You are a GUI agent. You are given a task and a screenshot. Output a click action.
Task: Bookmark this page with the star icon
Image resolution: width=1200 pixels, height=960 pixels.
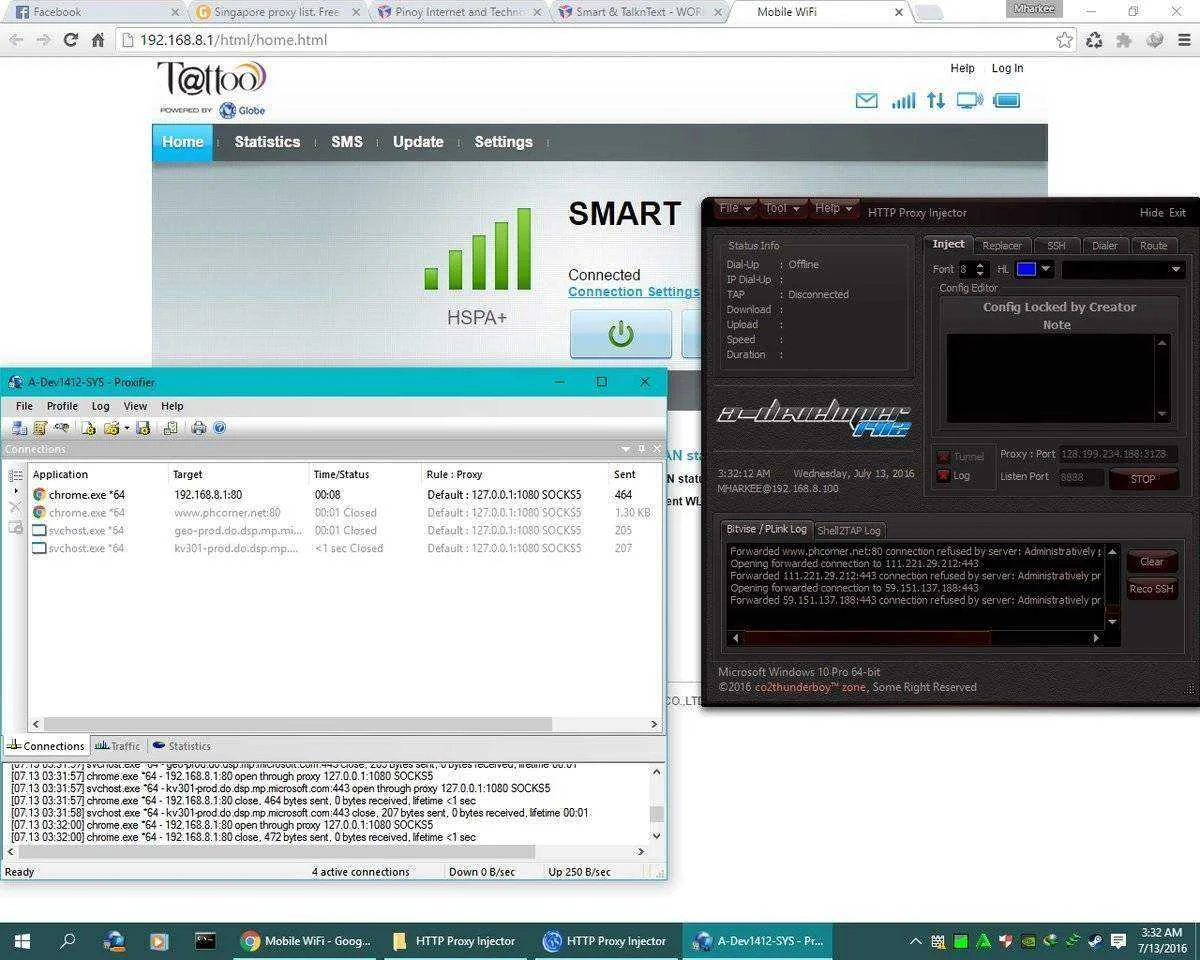pyautogui.click(x=1064, y=40)
